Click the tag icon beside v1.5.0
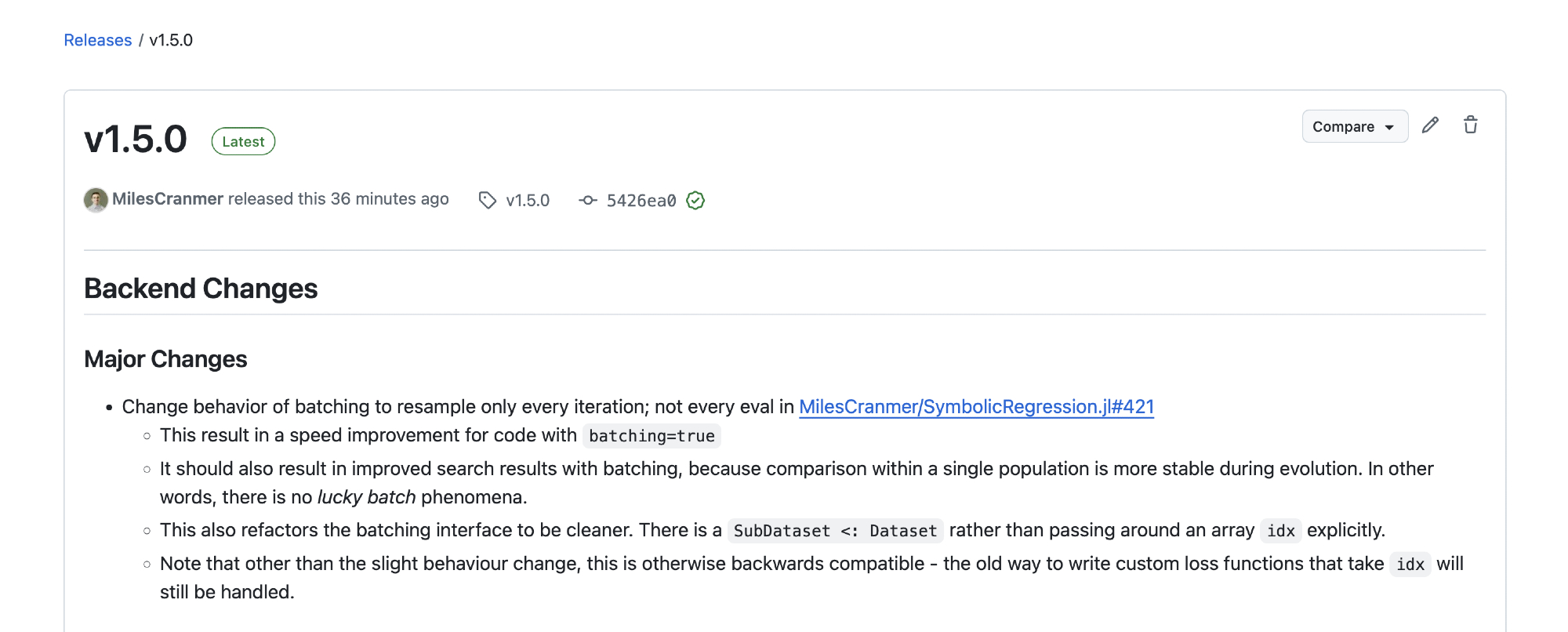The height and width of the screenshot is (632, 1568). pyautogui.click(x=488, y=201)
